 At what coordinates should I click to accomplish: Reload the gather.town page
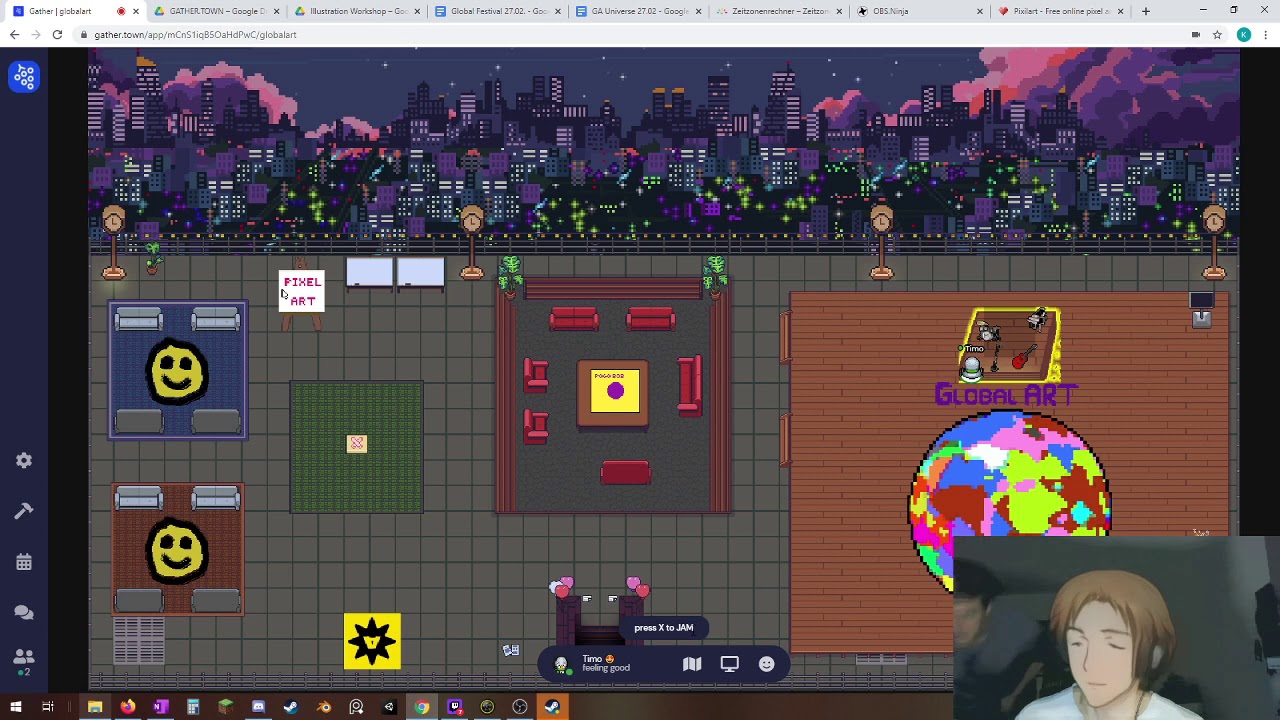[57, 35]
